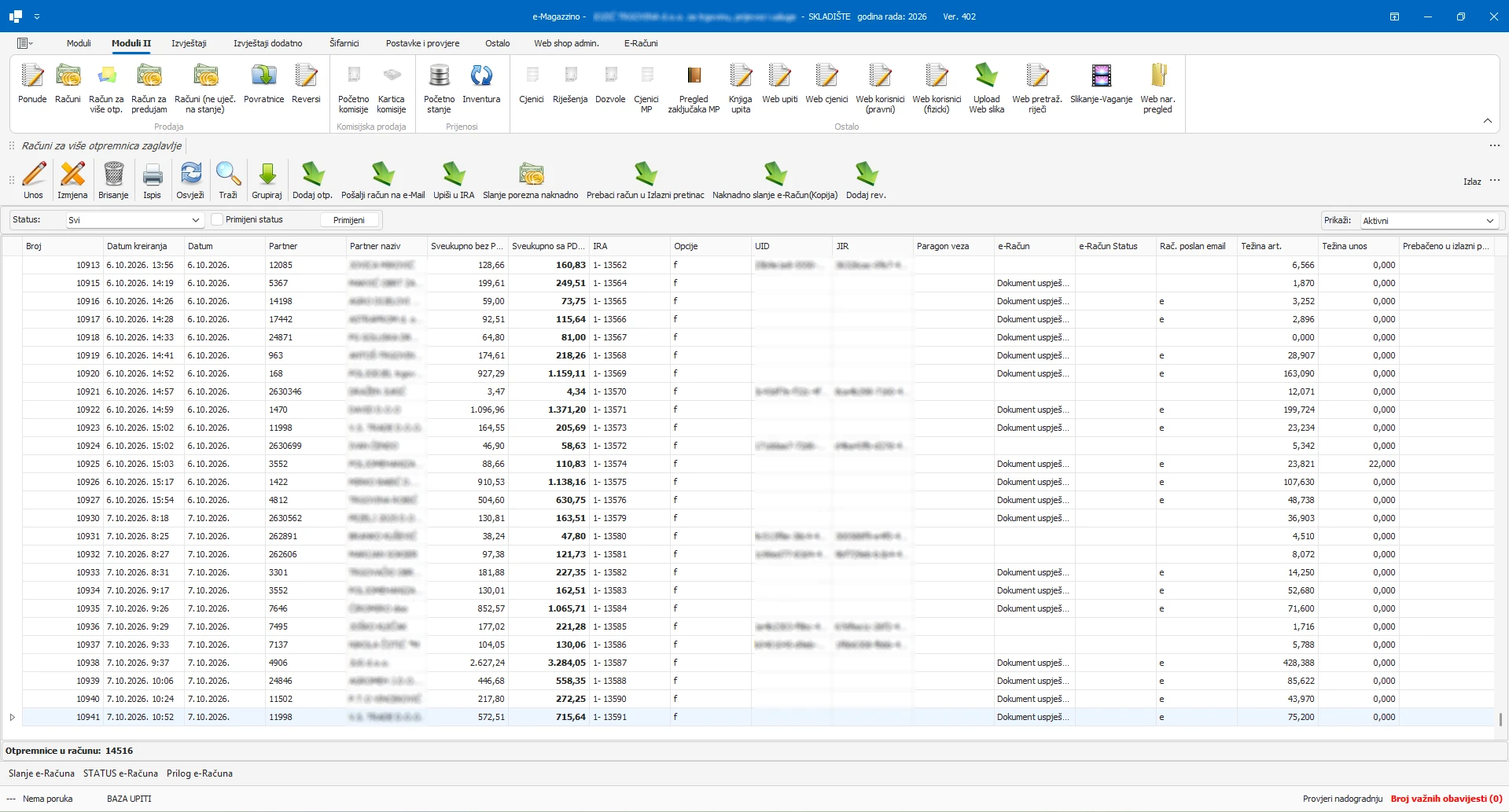Click the Slikanje-Vaganje film icon

(1101, 75)
